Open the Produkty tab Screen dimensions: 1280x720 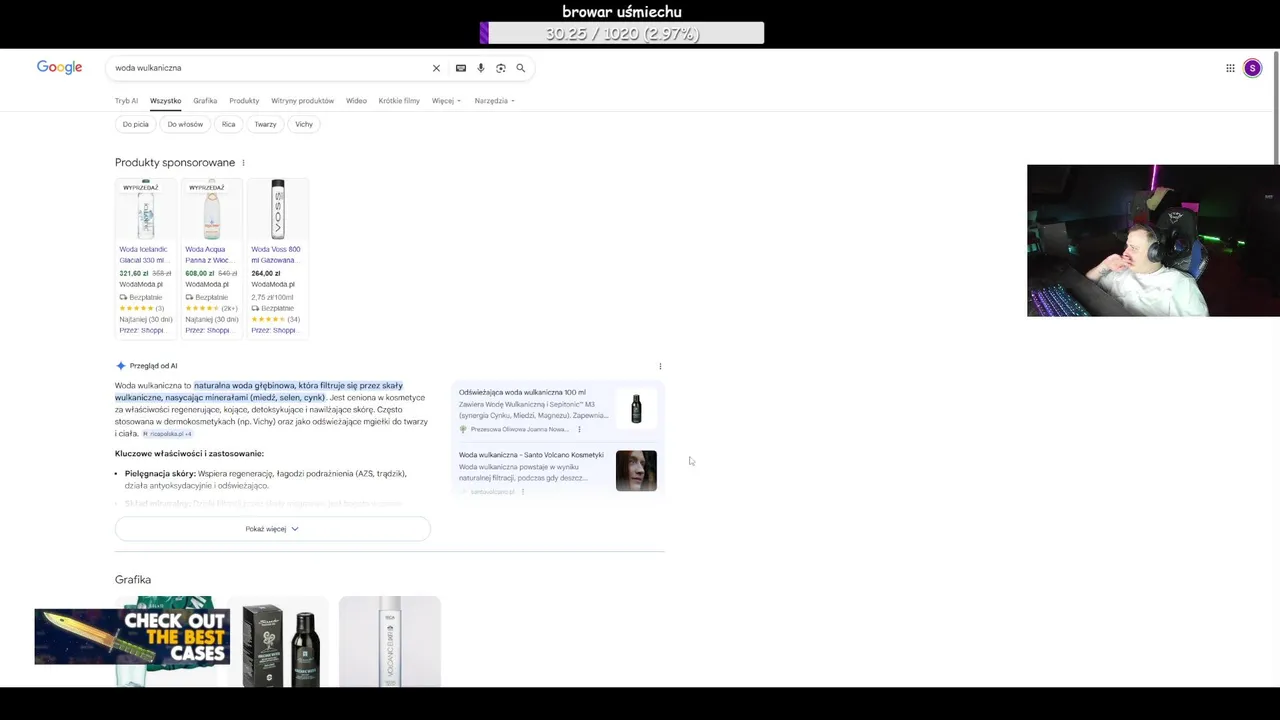pyautogui.click(x=244, y=101)
